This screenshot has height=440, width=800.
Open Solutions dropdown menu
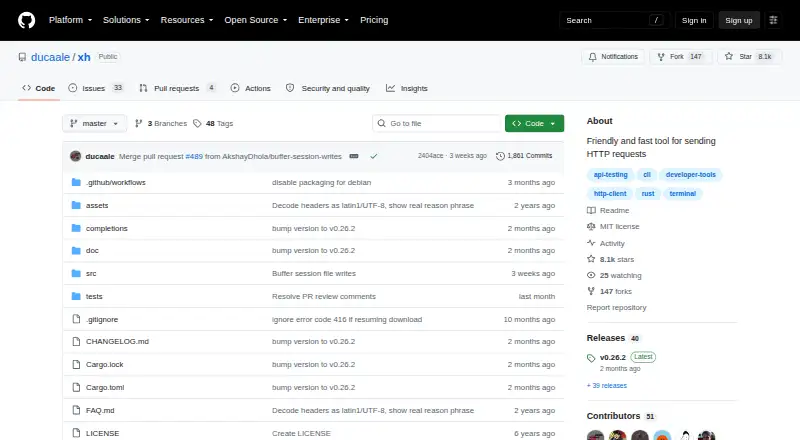point(126,20)
